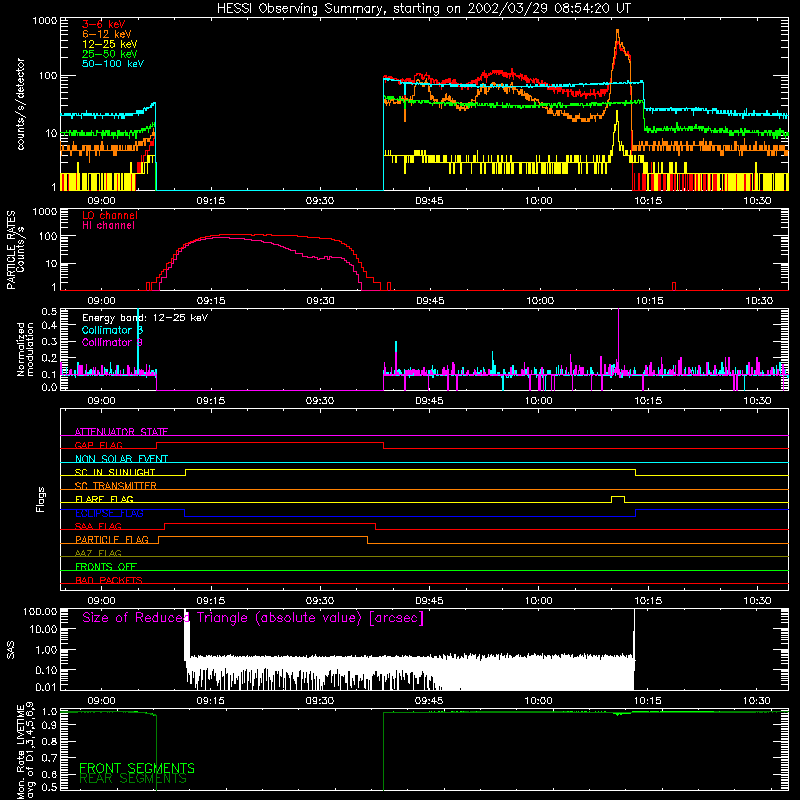Click the SC IN SUNLIGHT flag label
Viewport: 800px width, 800px height.
(115, 472)
